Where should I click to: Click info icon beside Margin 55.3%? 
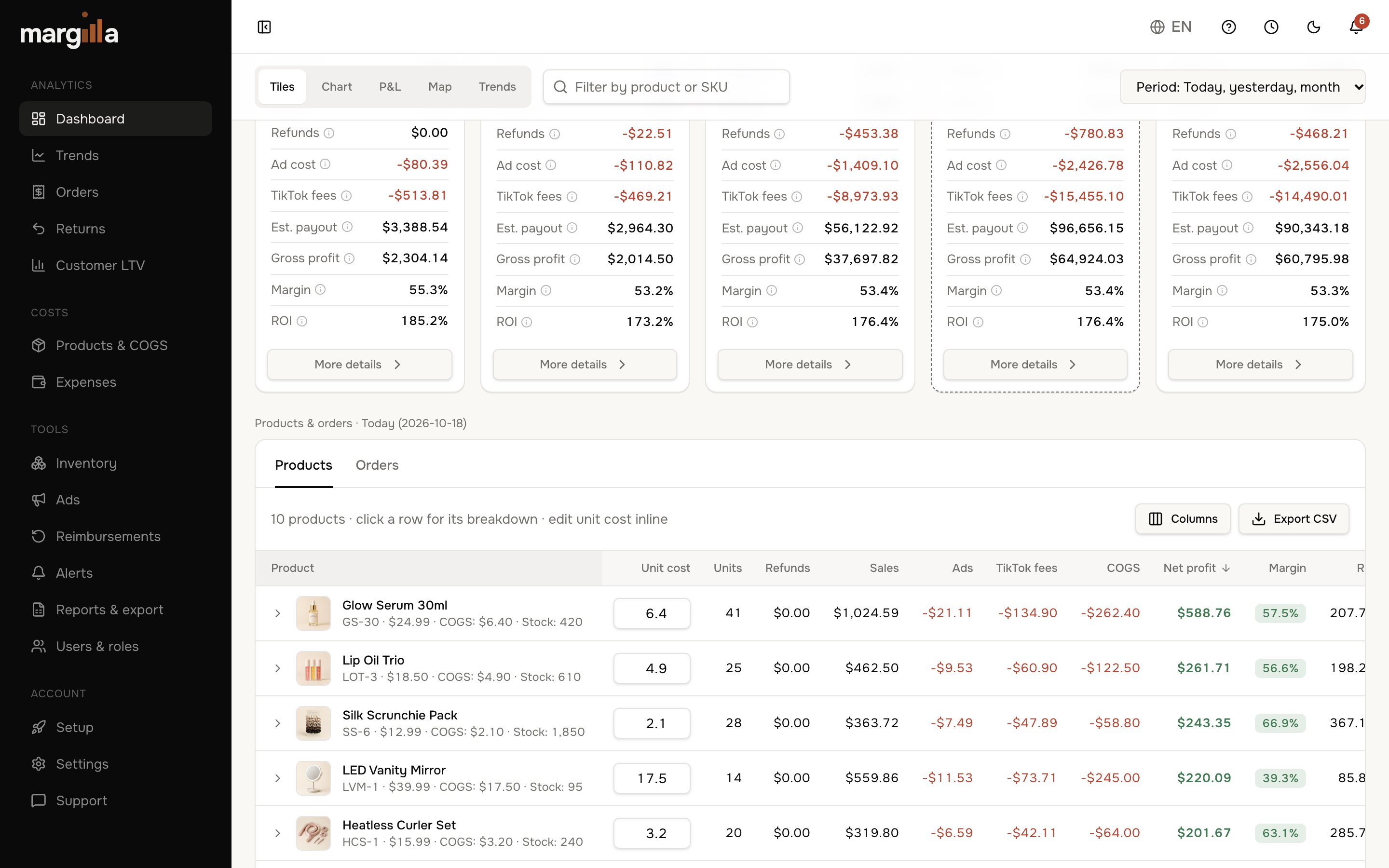coord(320,290)
